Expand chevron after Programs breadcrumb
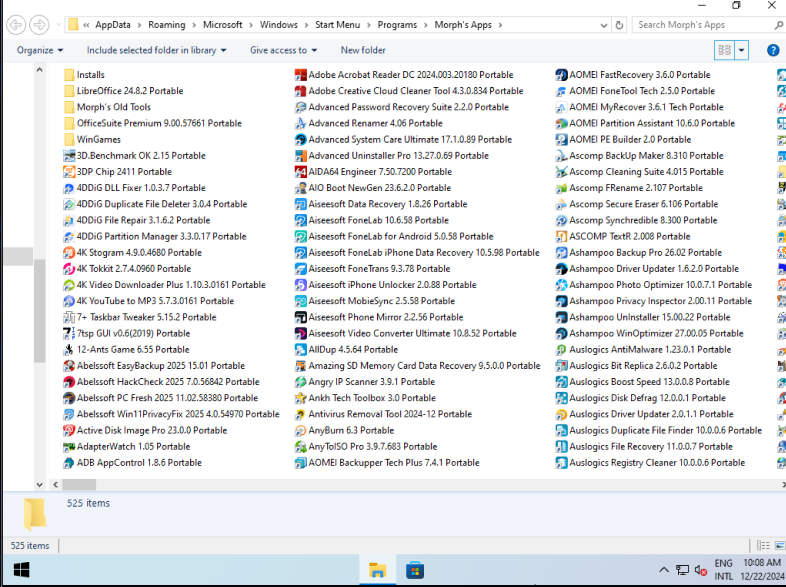The height and width of the screenshot is (587, 786). [x=425, y=25]
